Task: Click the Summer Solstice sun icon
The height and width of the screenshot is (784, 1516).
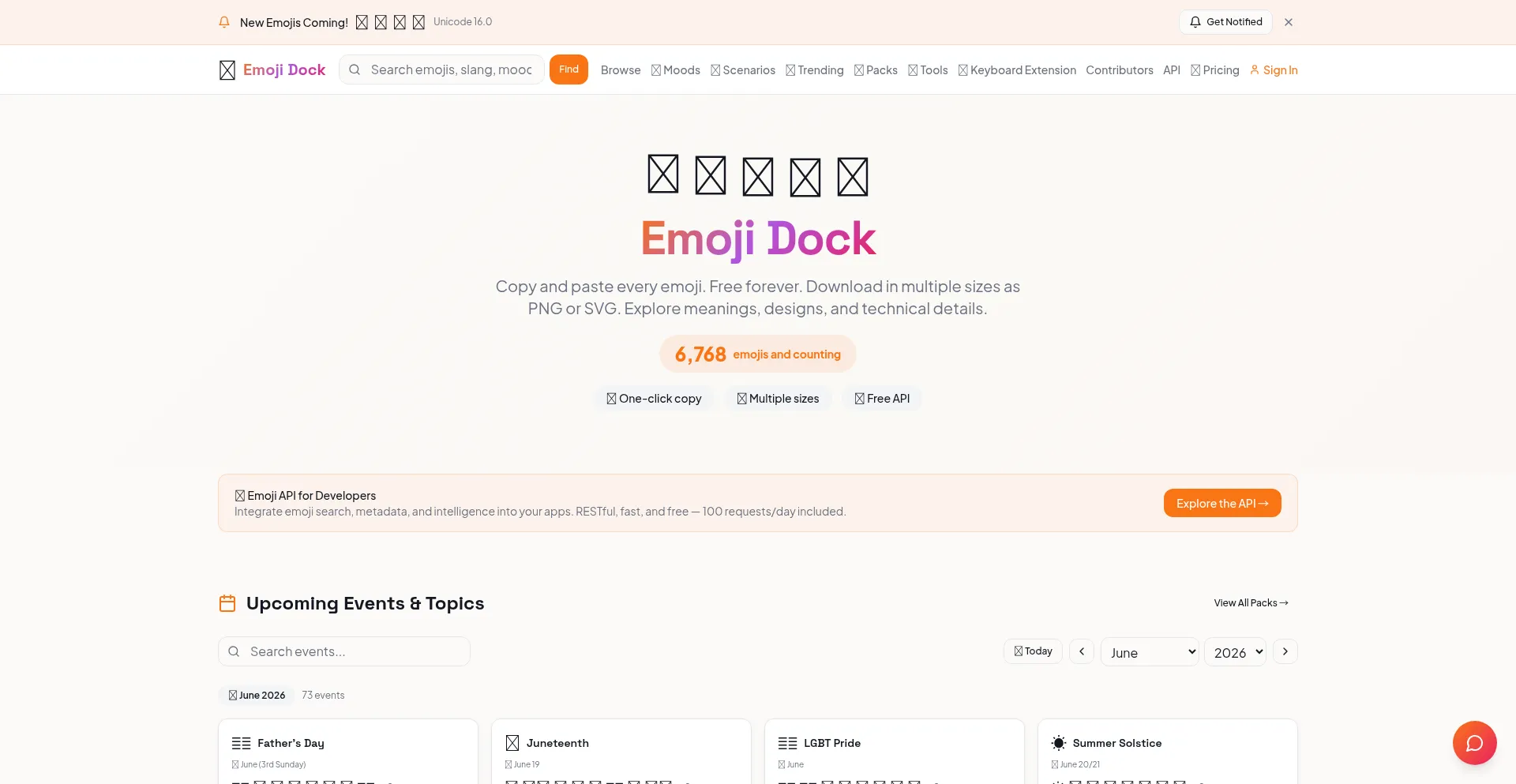Action: 1059,743
